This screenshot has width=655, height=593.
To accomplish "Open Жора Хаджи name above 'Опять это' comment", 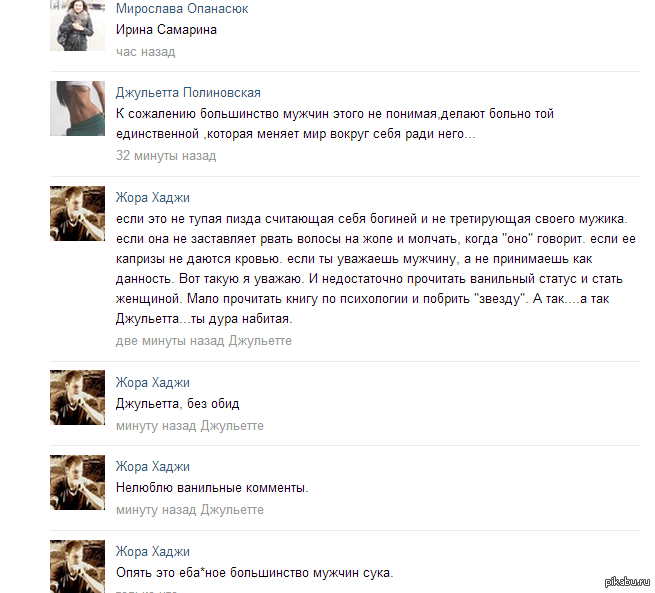I will point(152,552).
